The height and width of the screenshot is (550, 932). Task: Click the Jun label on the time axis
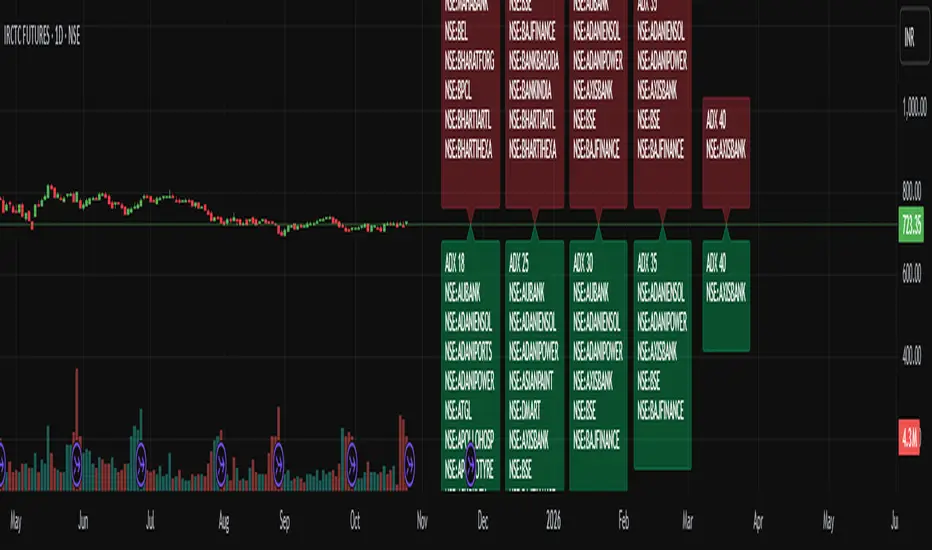pyautogui.click(x=83, y=521)
